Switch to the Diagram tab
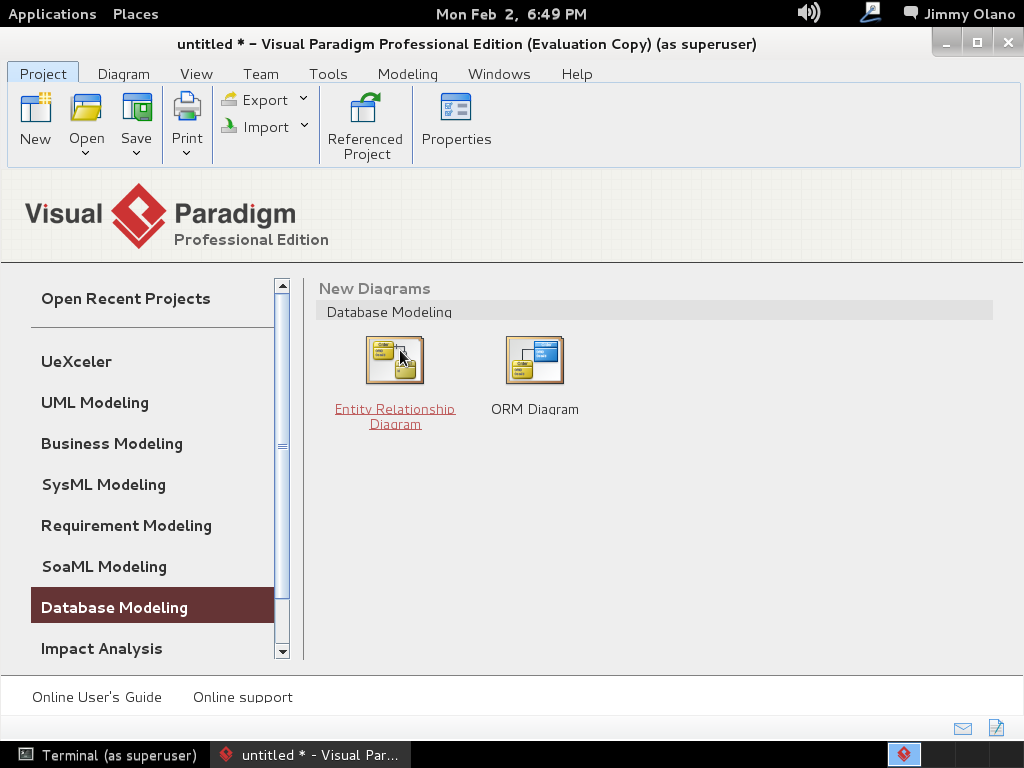 click(123, 74)
